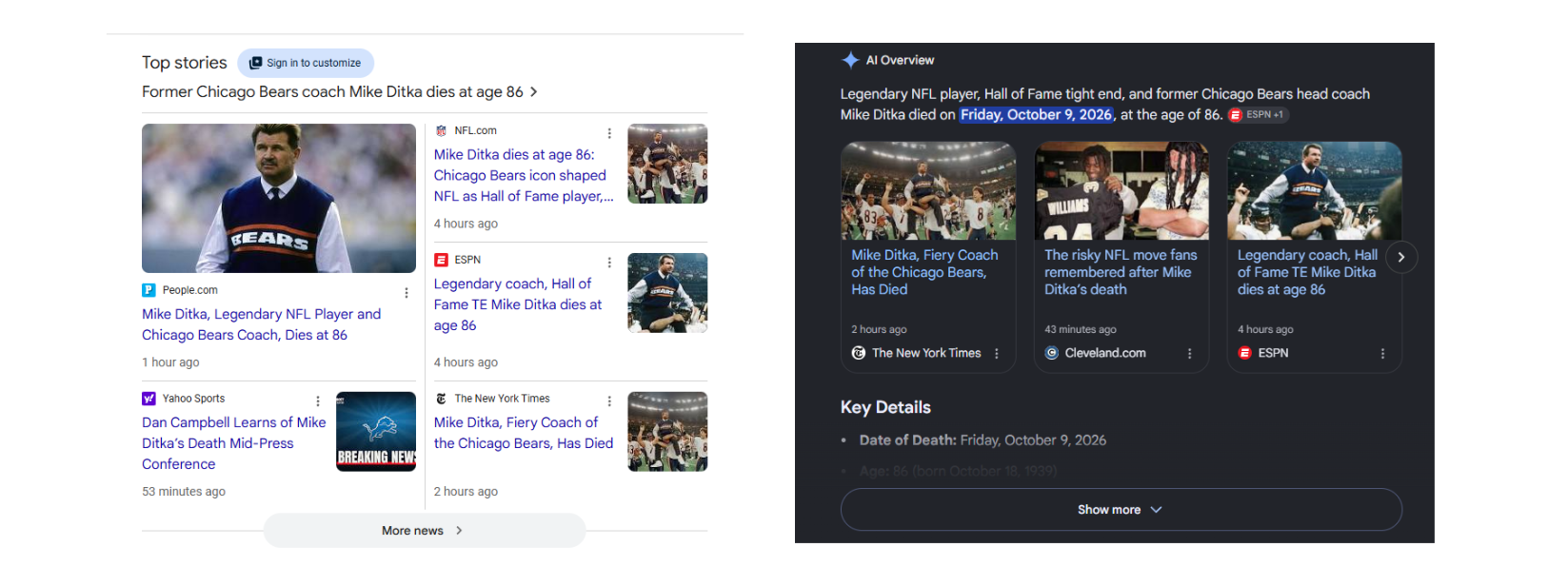Open ESPN article Legendary coach, Hall of Fame TE

518,304
